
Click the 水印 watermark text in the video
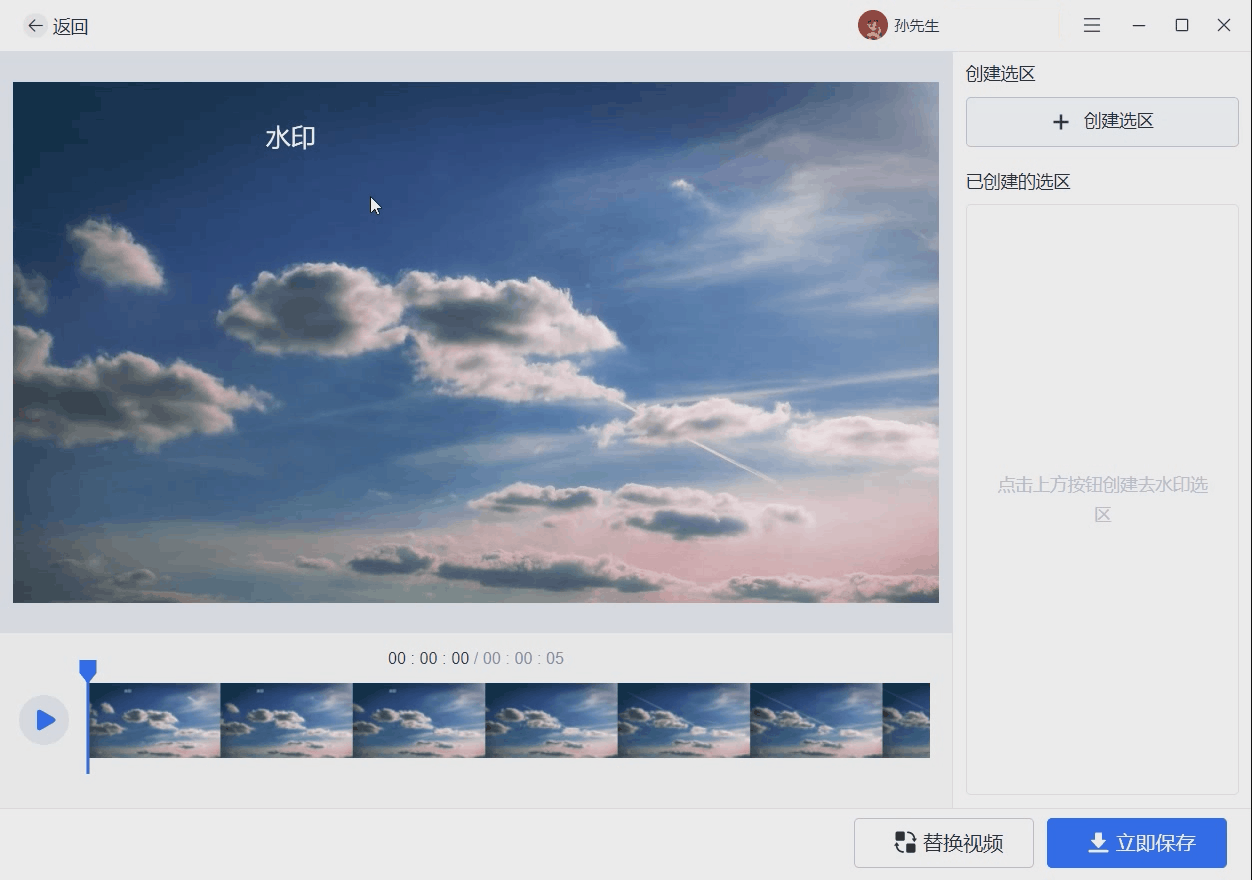(x=290, y=138)
